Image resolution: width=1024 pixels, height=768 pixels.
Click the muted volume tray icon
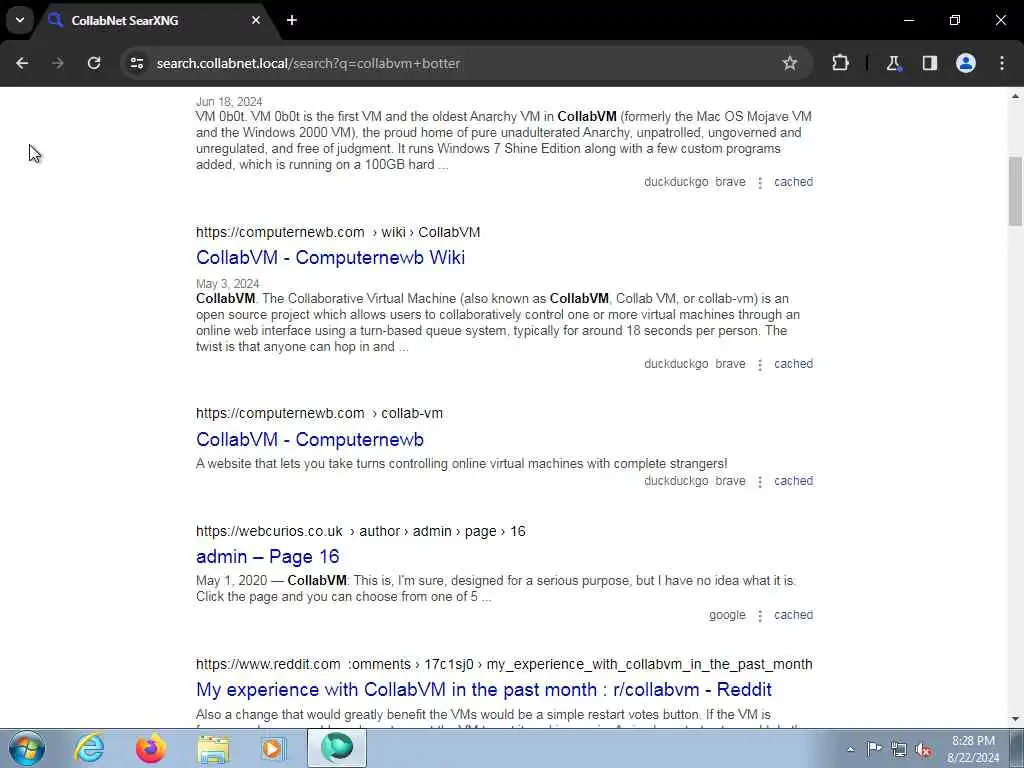(x=923, y=749)
